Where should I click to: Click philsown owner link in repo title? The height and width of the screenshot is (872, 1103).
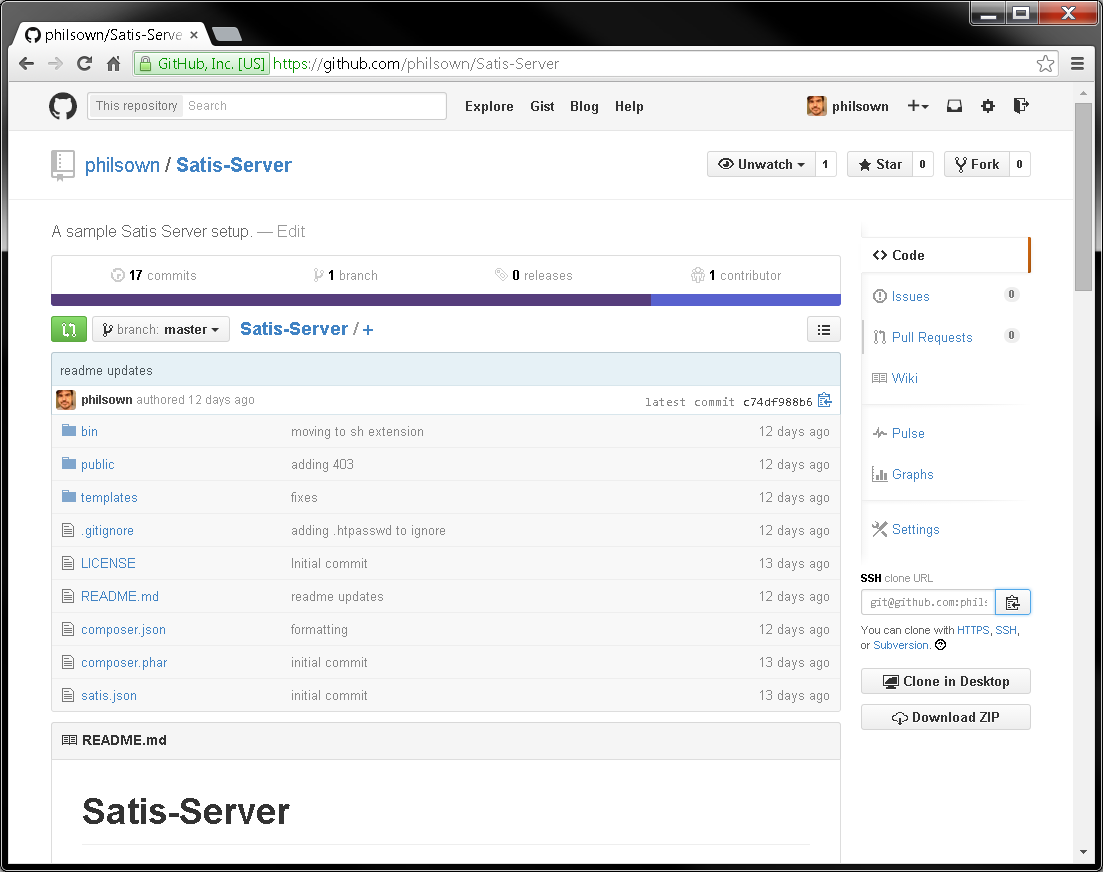pyautogui.click(x=122, y=165)
